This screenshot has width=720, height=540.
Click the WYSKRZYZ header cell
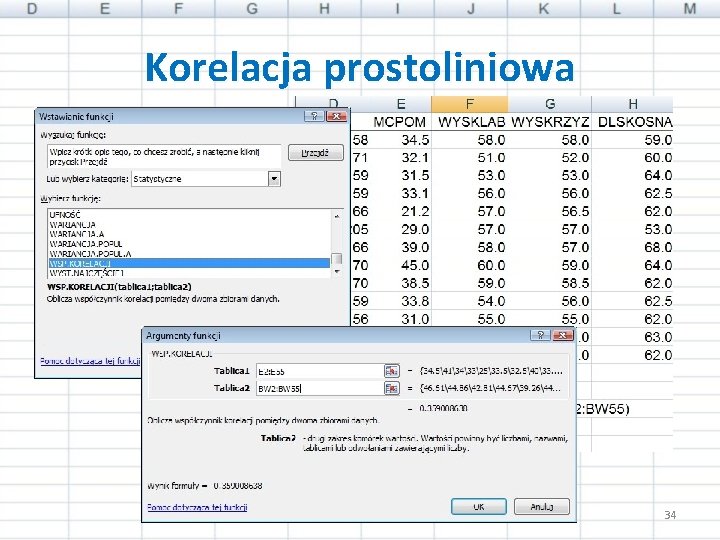[x=550, y=122]
